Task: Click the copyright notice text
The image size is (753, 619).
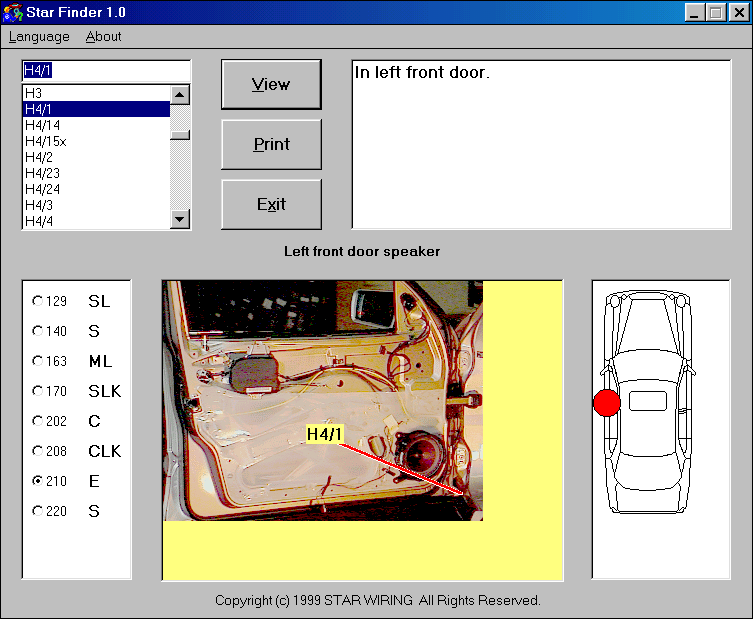Action: point(378,600)
